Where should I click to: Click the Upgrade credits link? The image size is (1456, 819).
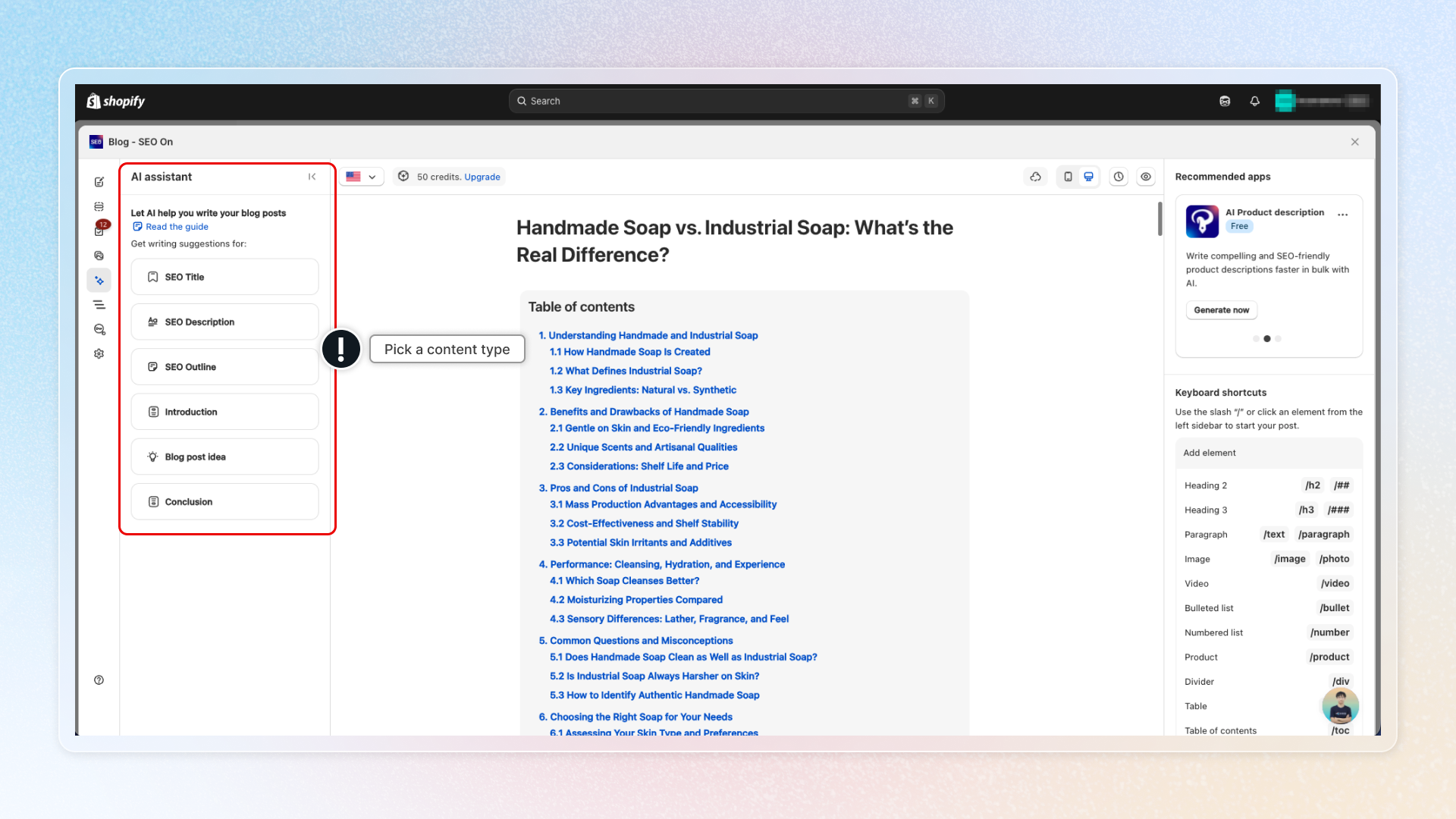pyautogui.click(x=482, y=177)
